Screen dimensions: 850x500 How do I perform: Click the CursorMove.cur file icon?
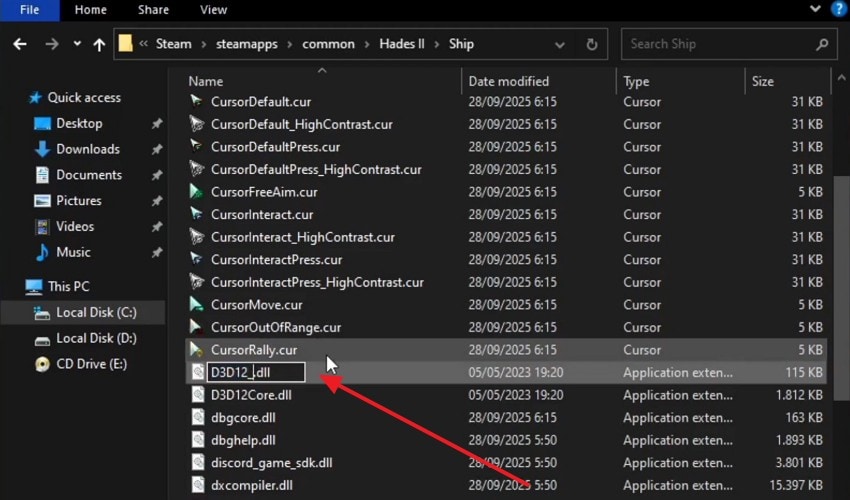196,305
